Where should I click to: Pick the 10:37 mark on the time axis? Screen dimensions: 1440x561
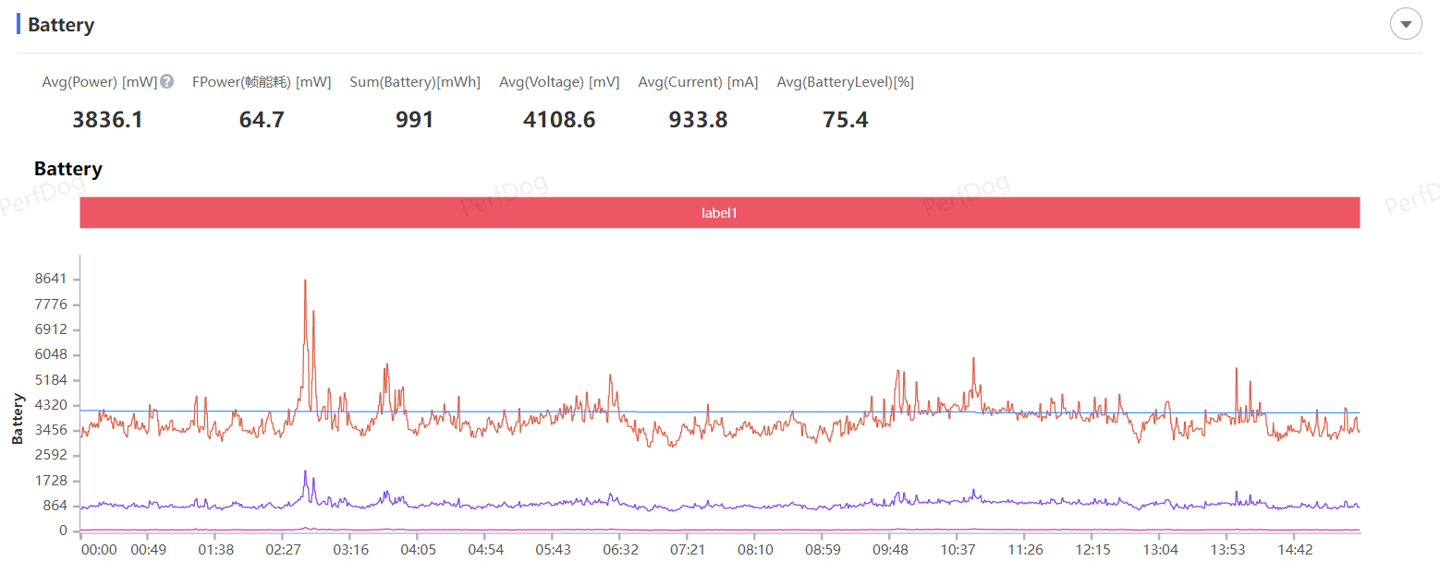(958, 549)
